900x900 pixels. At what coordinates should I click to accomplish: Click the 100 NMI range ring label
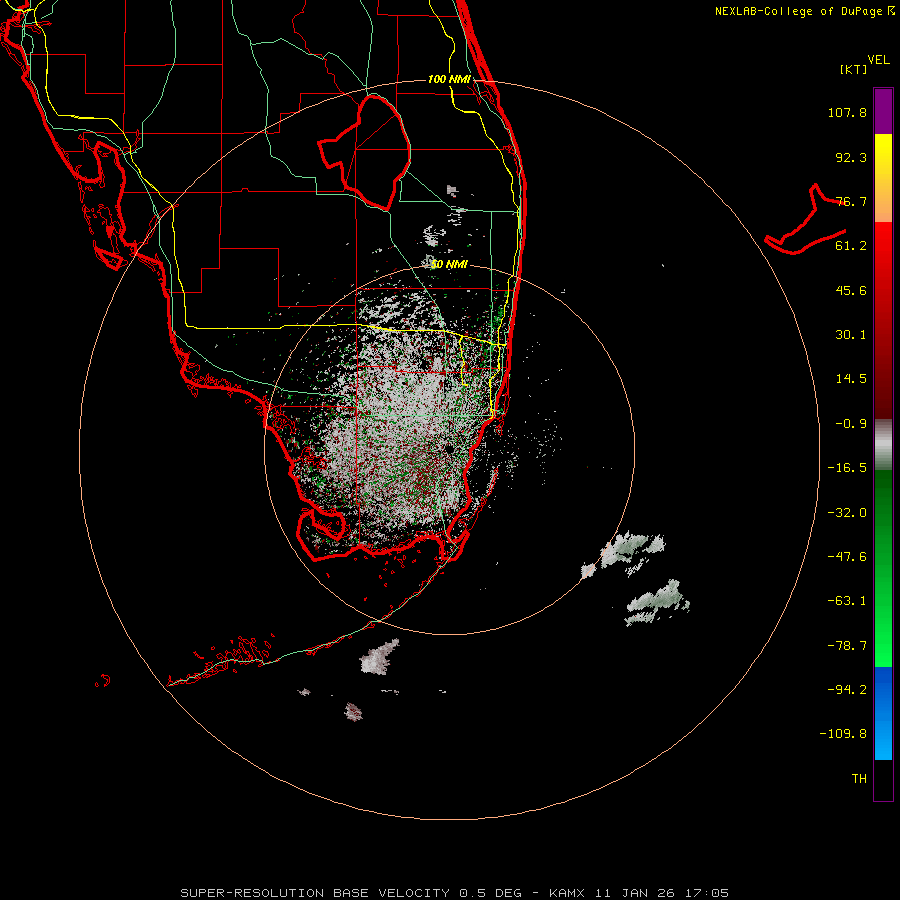449,79
